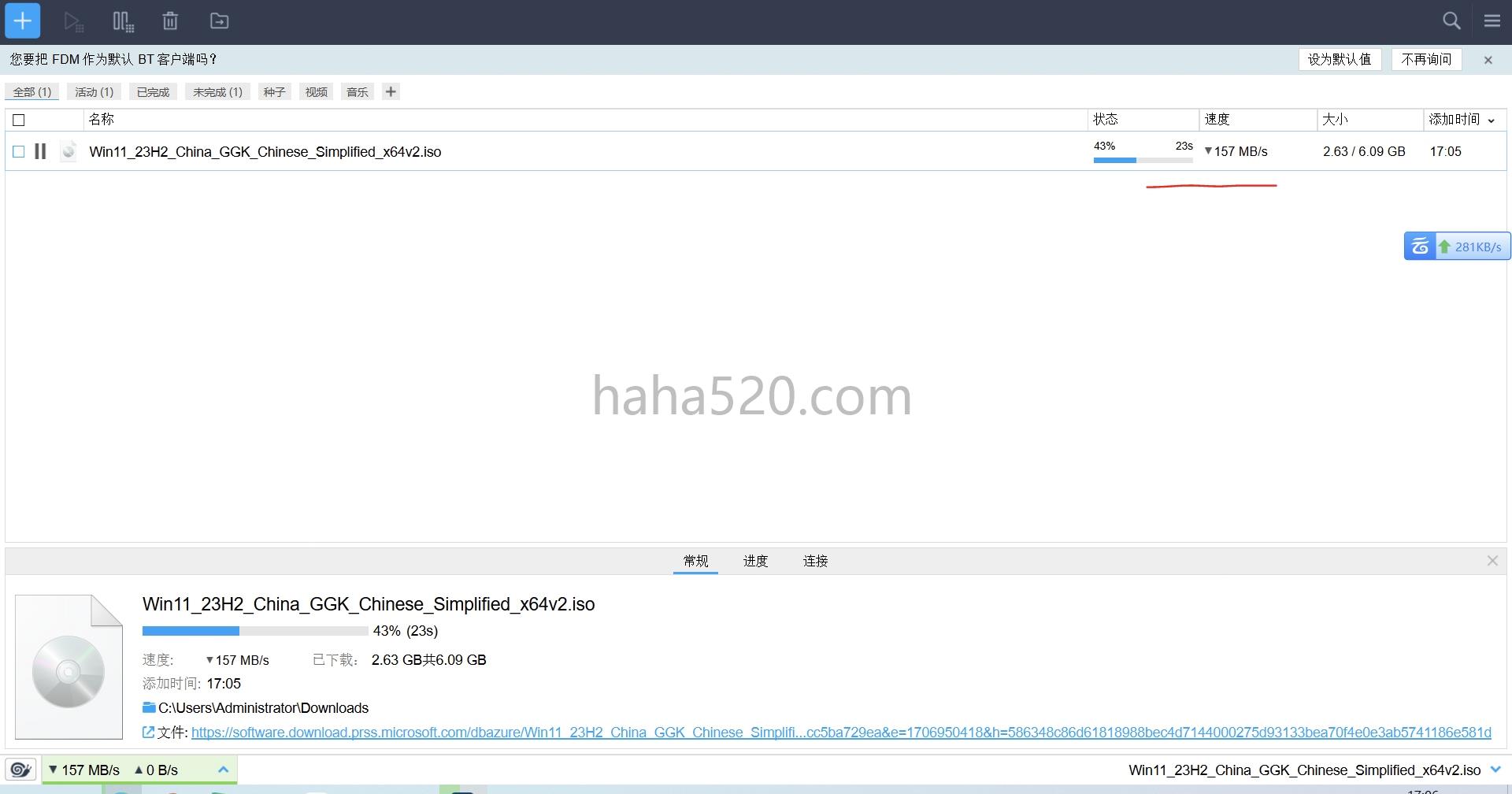The width and height of the screenshot is (1512, 794).
Task: Click the 157 MB/s speed cell
Action: [1236, 151]
